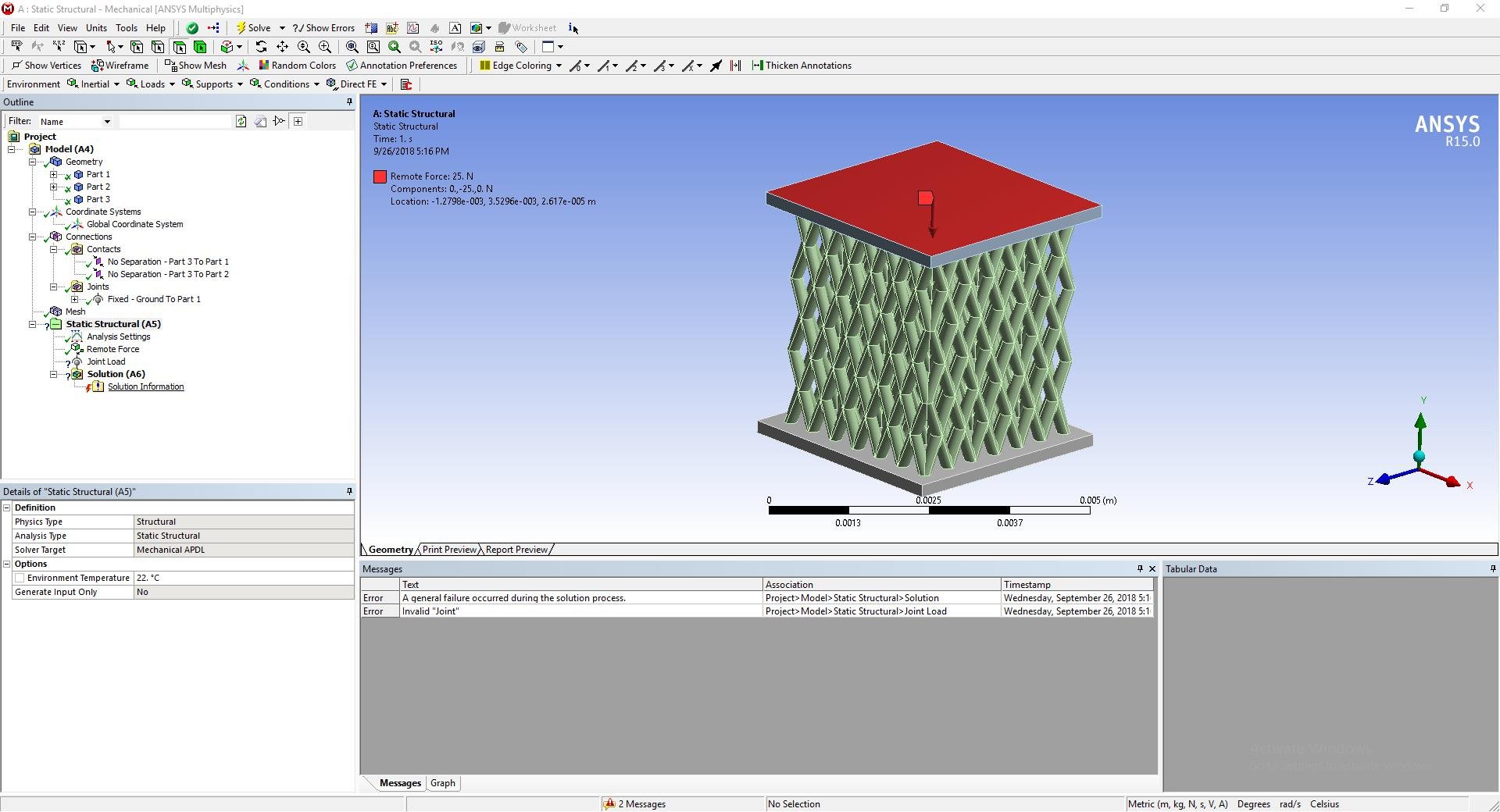Click the outline filter search field
Image resolution: width=1500 pixels, height=812 pixels.
(x=175, y=121)
